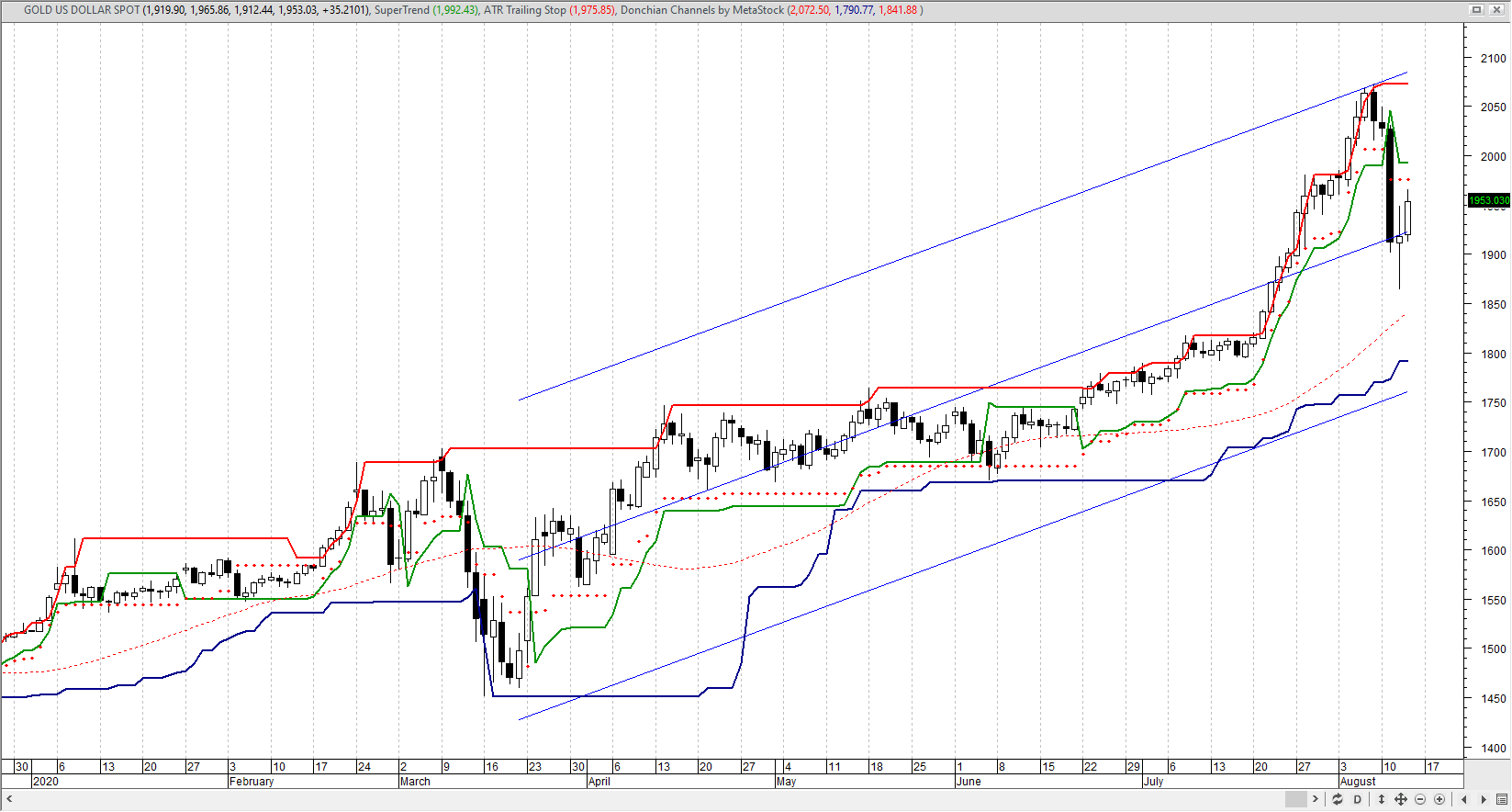Click the Donchian upper value 2,072.50
Screen dimensions: 1512x812
(x=809, y=10)
